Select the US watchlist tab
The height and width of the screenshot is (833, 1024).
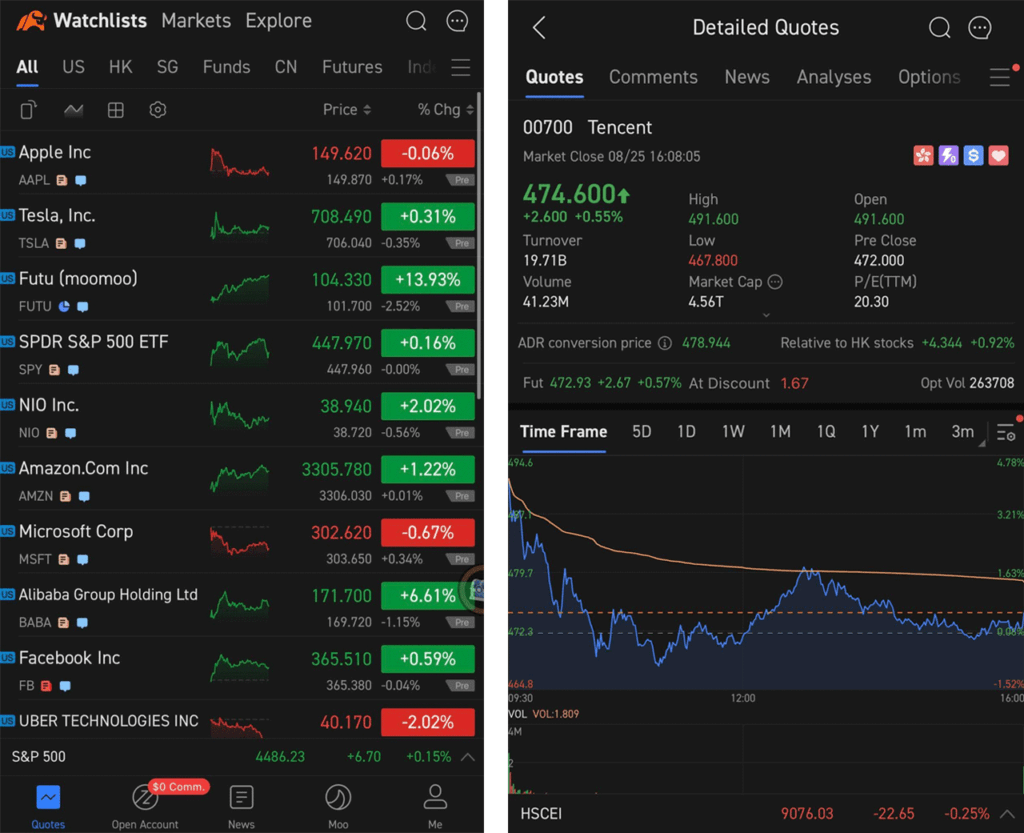coord(73,67)
